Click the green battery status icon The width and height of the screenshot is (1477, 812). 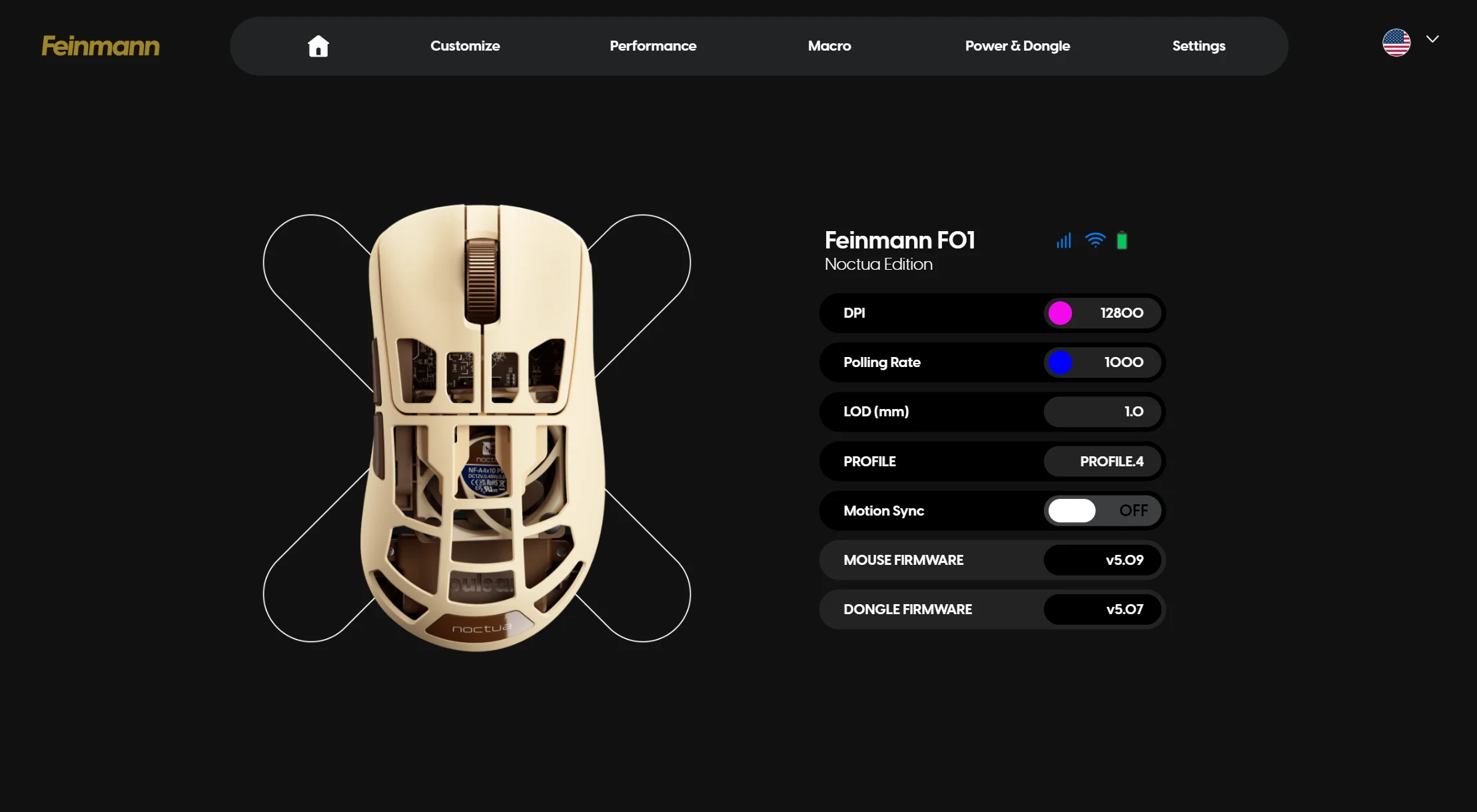[1122, 240]
